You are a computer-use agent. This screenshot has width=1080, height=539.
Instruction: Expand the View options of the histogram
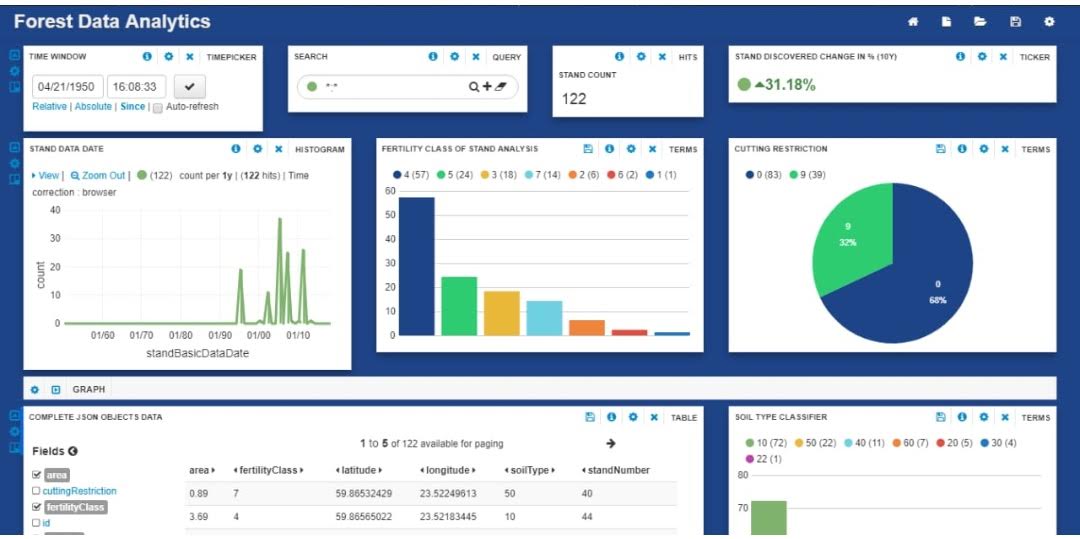point(45,176)
